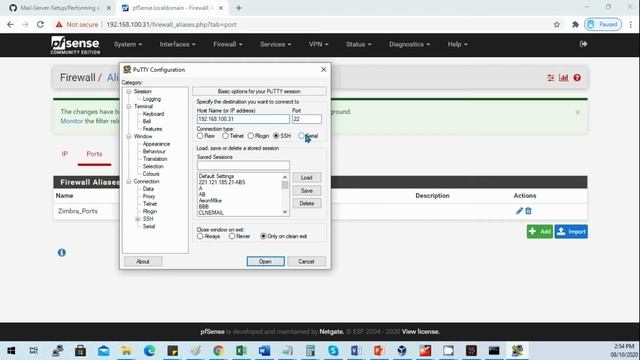The height and width of the screenshot is (360, 640).
Task: Open Excel from the taskbar
Action: click(x=241, y=351)
